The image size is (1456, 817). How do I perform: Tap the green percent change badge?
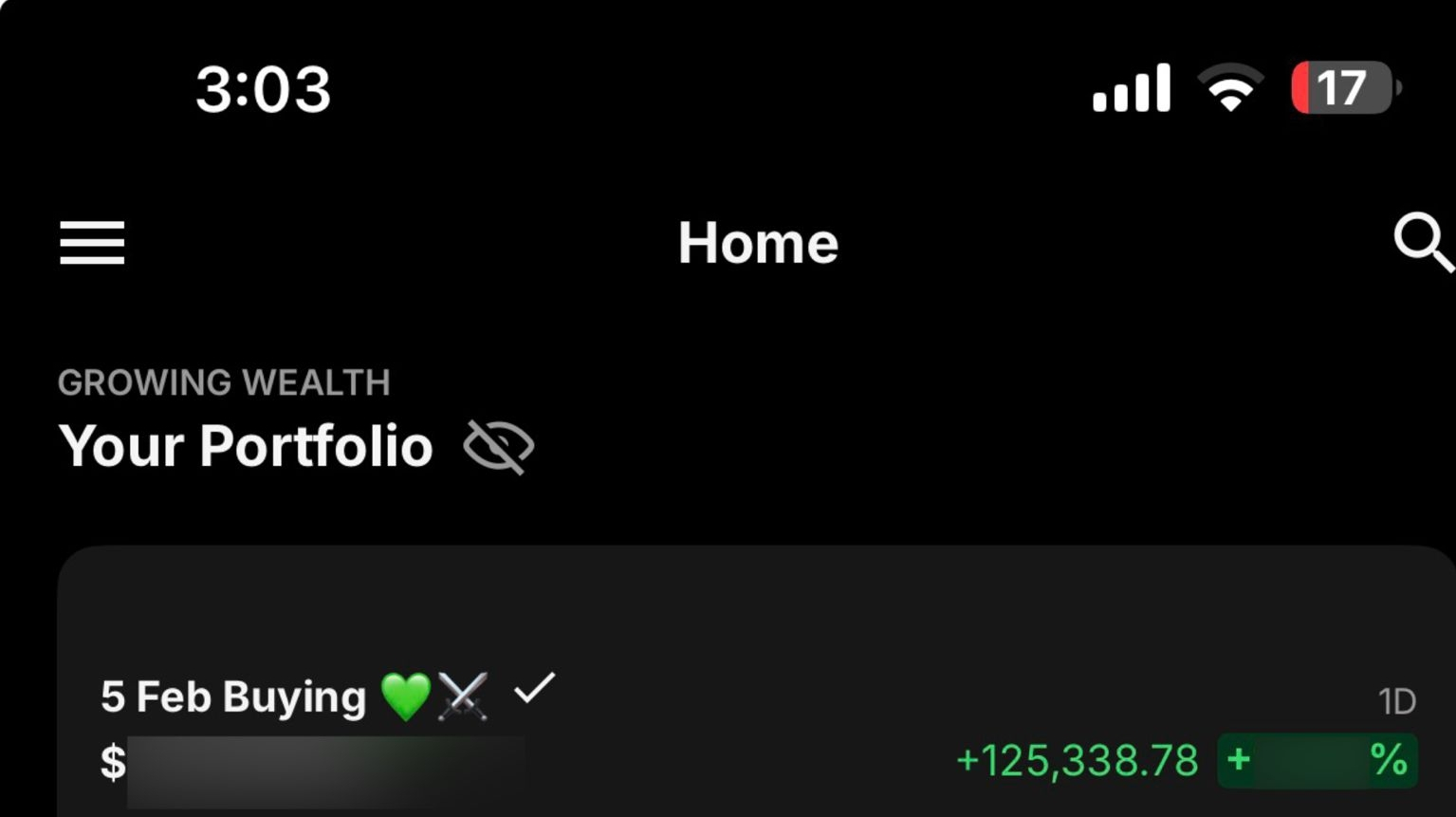coord(1318,761)
